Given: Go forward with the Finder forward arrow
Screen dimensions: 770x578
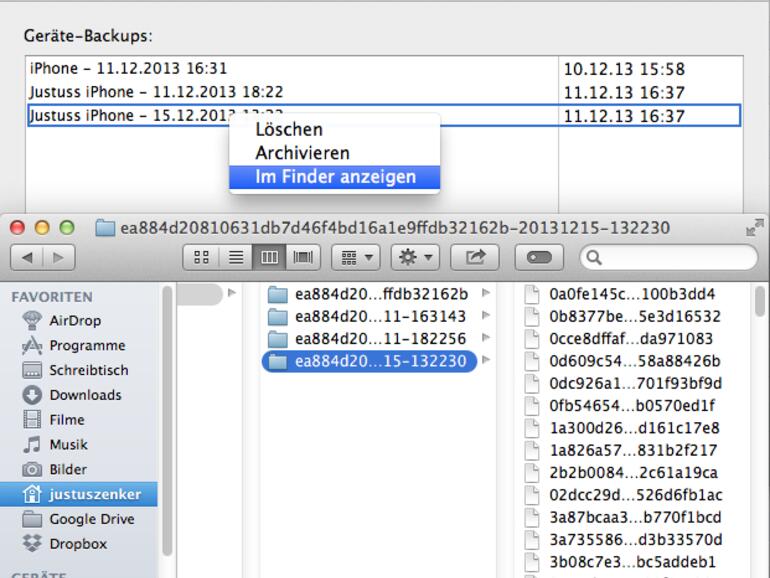Looking at the screenshot, I should click(59, 257).
